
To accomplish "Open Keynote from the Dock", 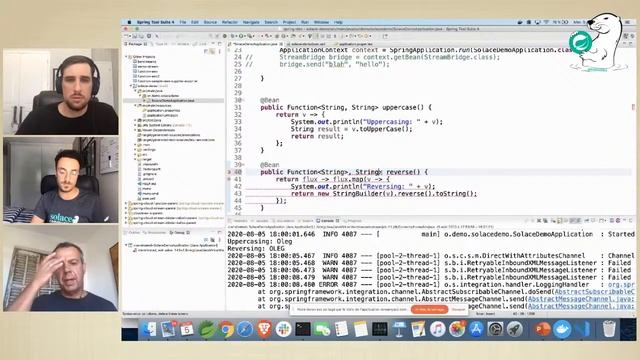I will click(399, 329).
